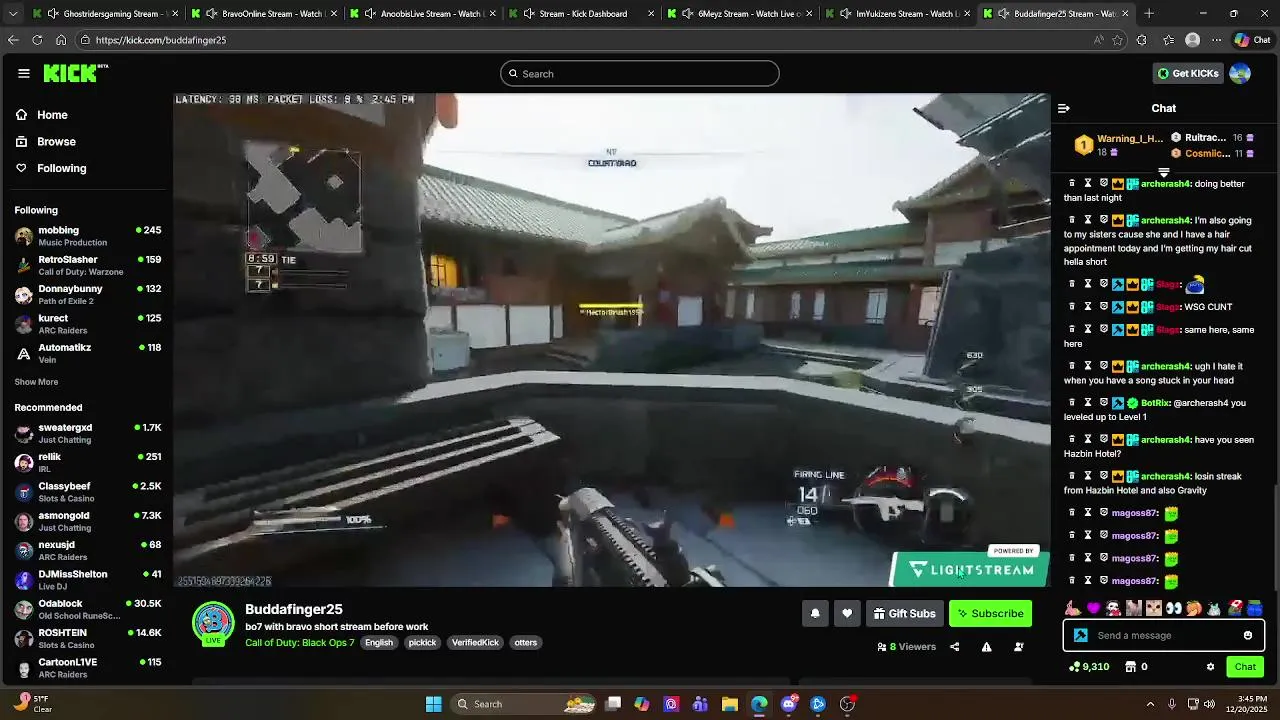
Task: Open top gifter Warning_I_H... entry
Action: (1119, 145)
